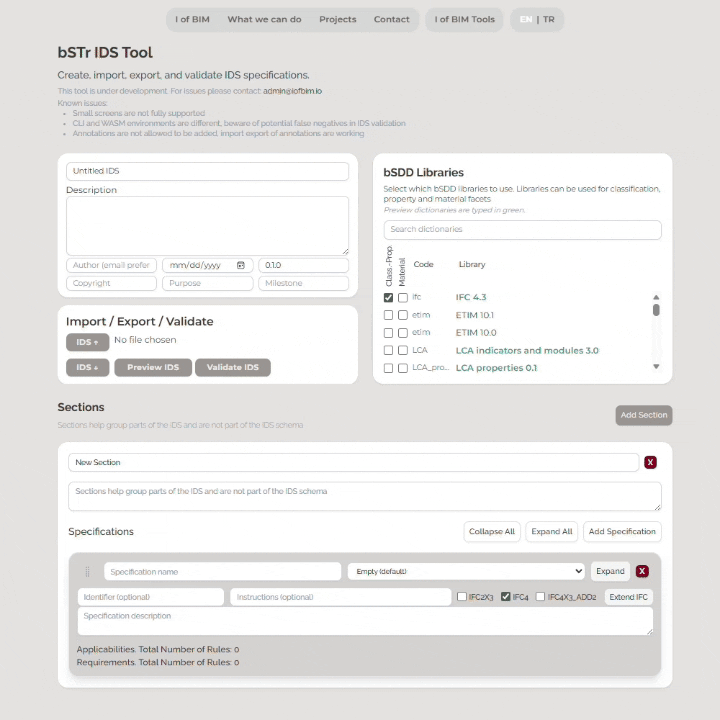This screenshot has height=720, width=720.
Task: Focus the Milestone field
Action: (x=304, y=283)
